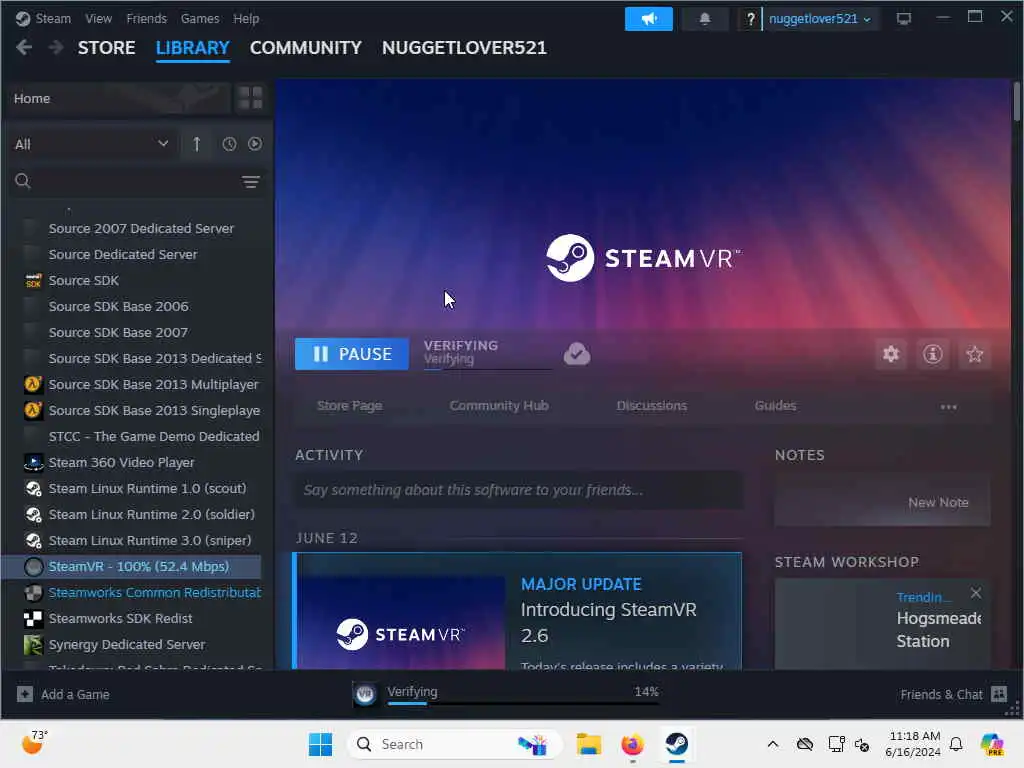Screen dimensions: 1024x768
Task: Open the Windows Start menu
Action: [320, 744]
